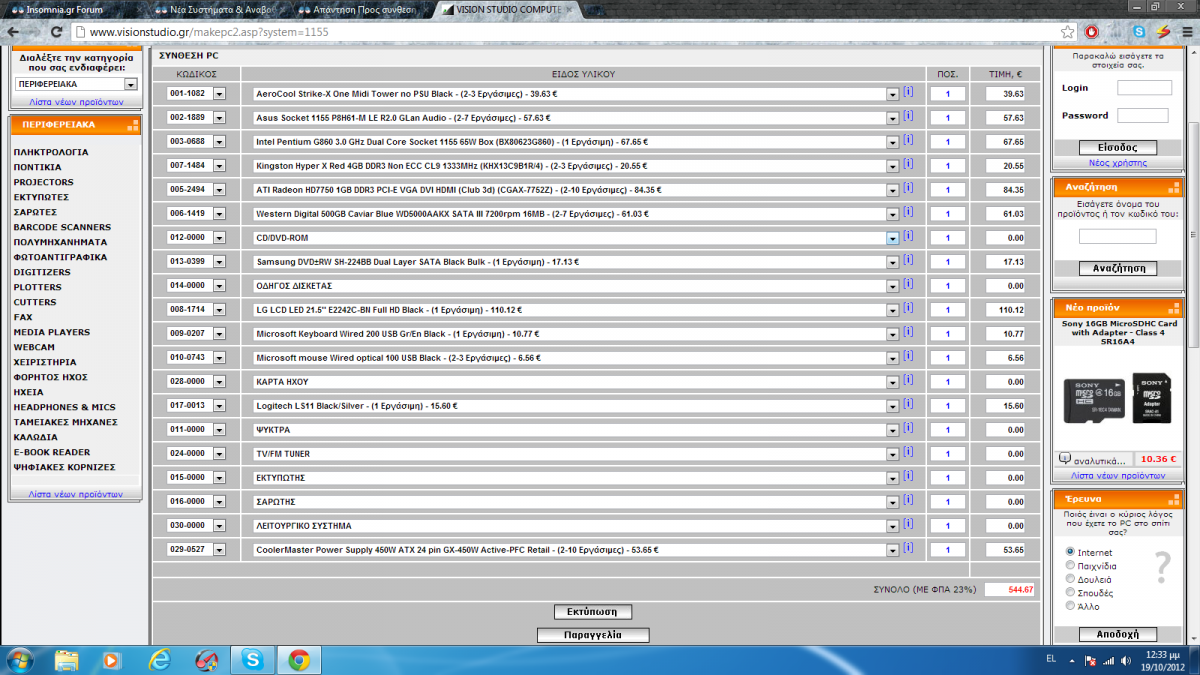Image resolution: width=1200 pixels, height=675 pixels.
Task: Click the product search input field
Action: click(x=1118, y=236)
